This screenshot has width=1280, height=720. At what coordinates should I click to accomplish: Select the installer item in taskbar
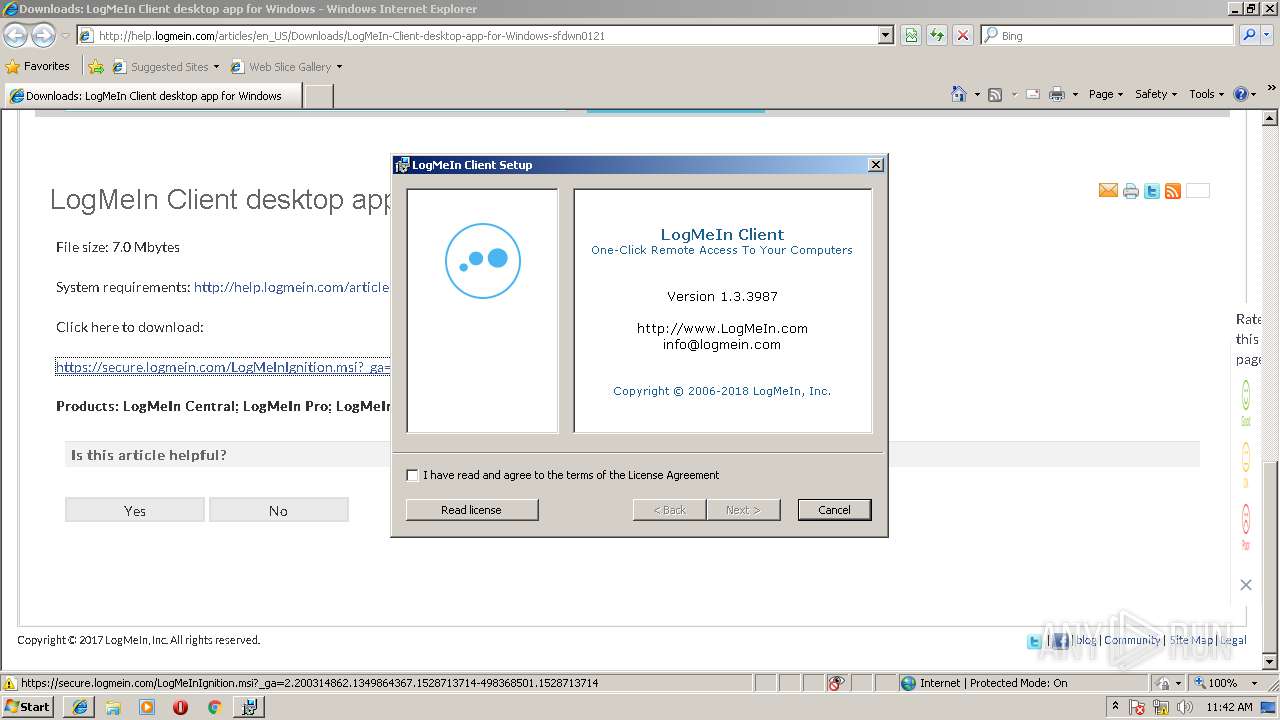[x=249, y=707]
